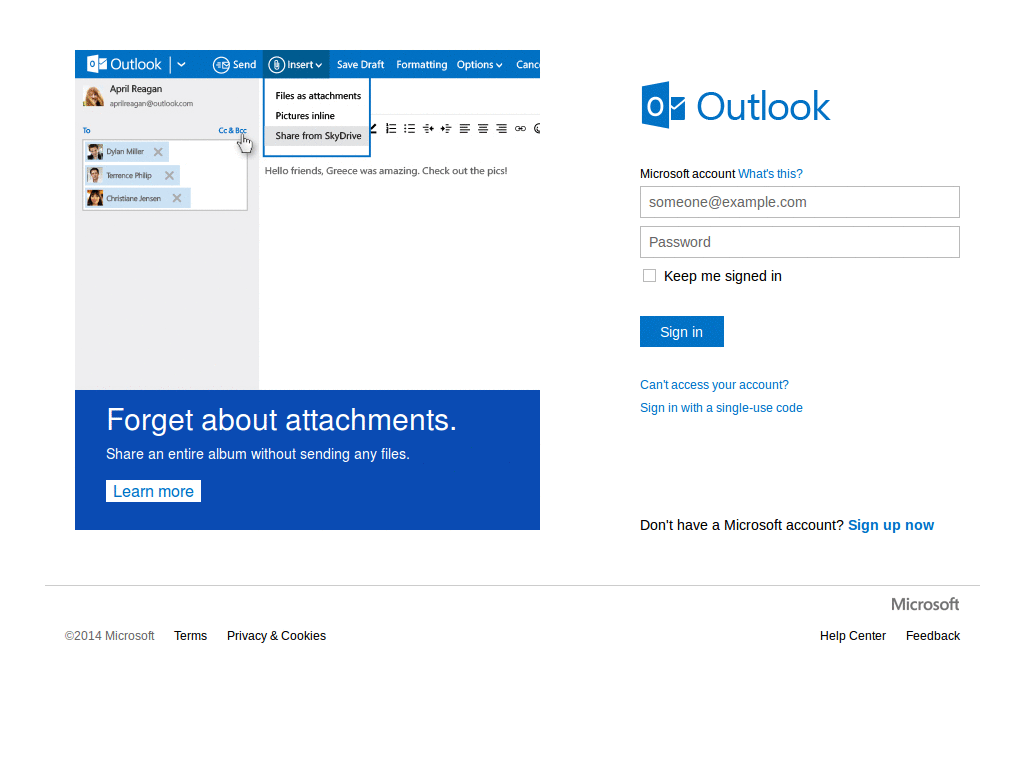Click the Send envelope icon

point(221,65)
